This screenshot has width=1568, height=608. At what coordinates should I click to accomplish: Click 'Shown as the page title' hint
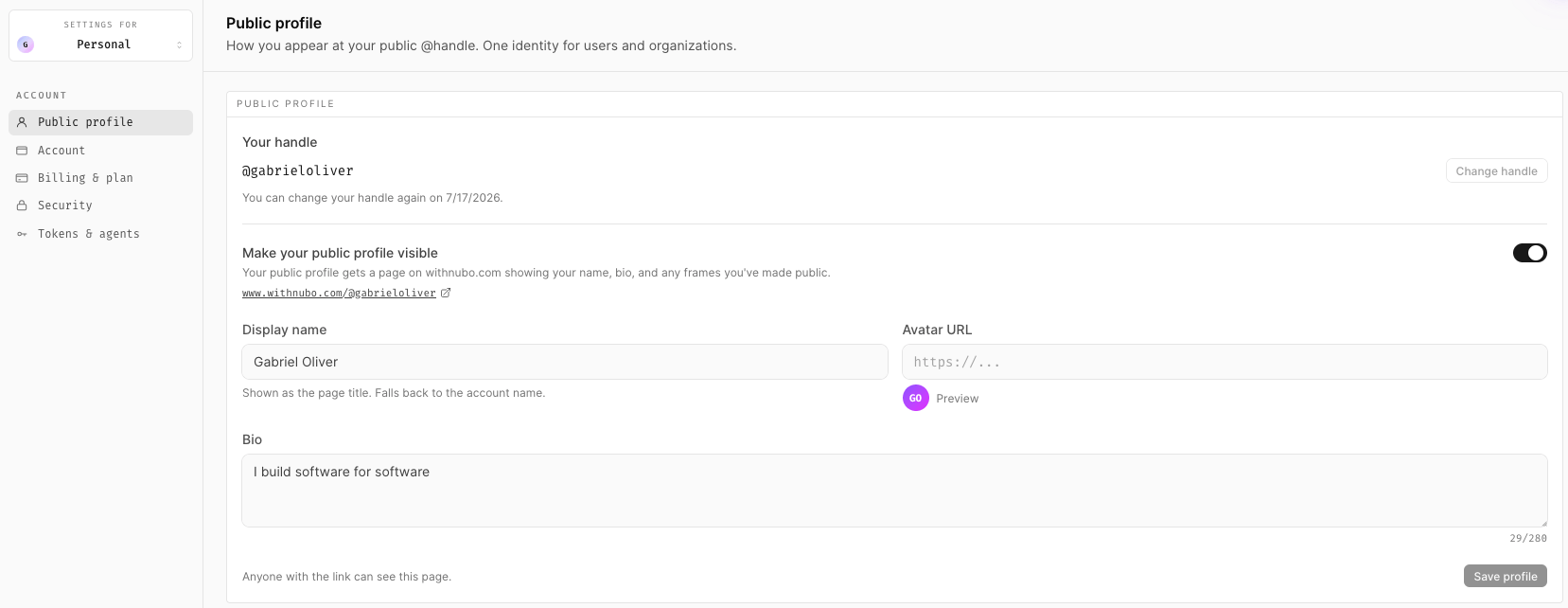coord(394,393)
